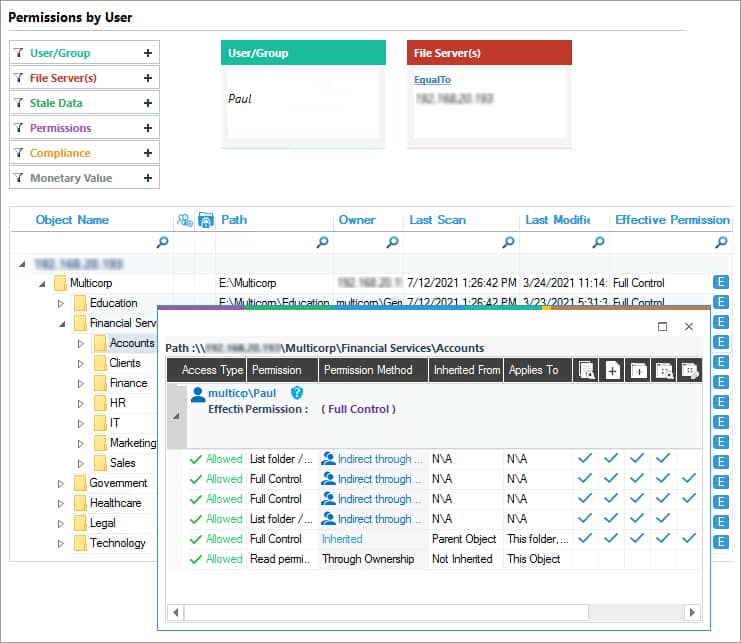Open the User/Group filter
This screenshot has width=741, height=643.
pyautogui.click(x=84, y=52)
